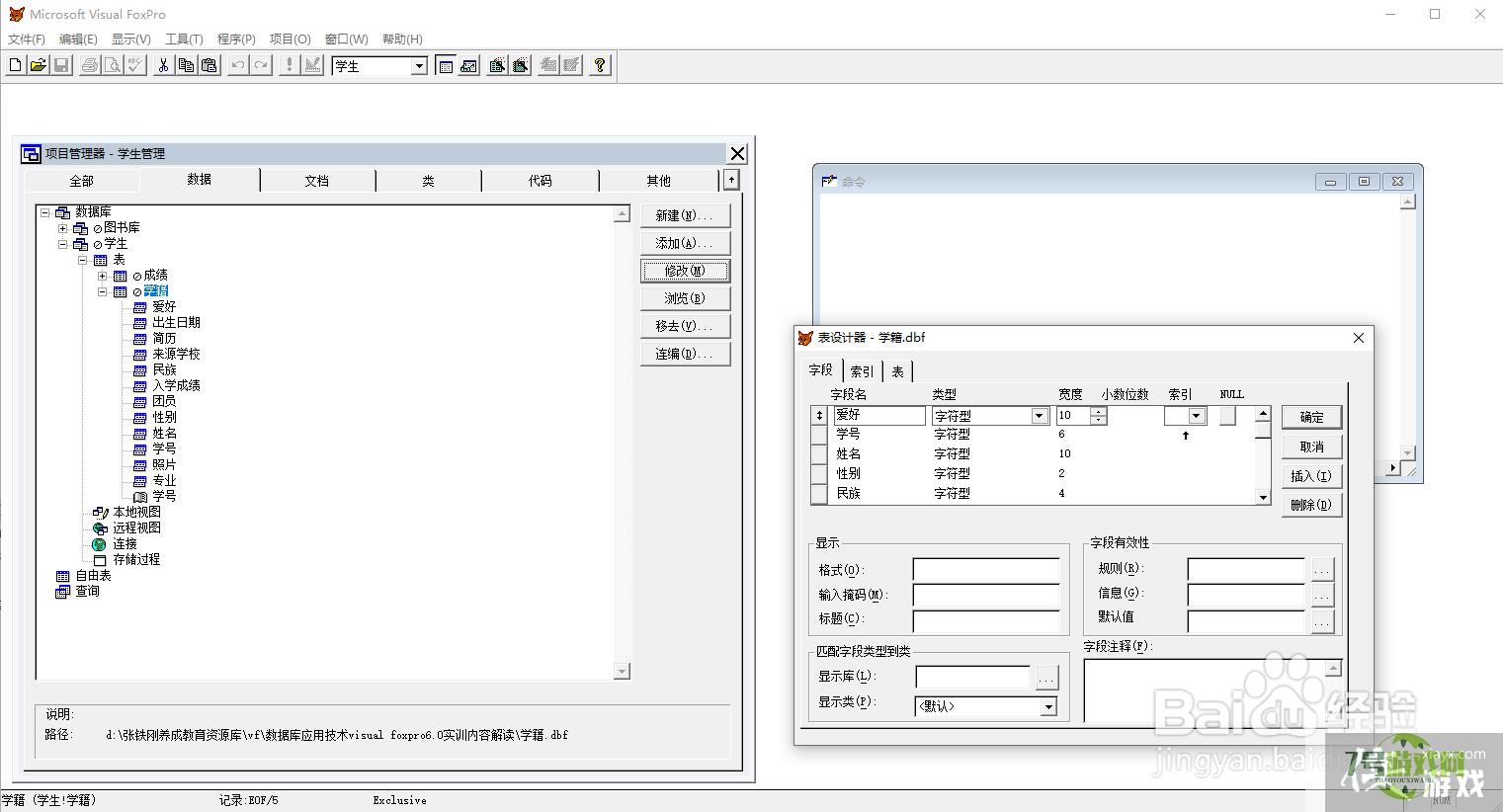Collapse Project Manager with the up arrow button
The image size is (1503, 812).
731,180
